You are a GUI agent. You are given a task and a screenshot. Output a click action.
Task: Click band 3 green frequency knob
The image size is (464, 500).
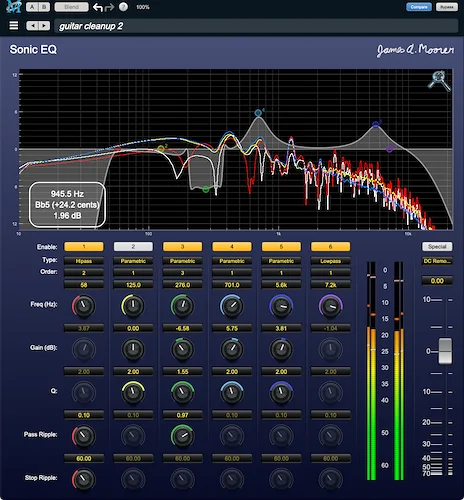(182, 306)
